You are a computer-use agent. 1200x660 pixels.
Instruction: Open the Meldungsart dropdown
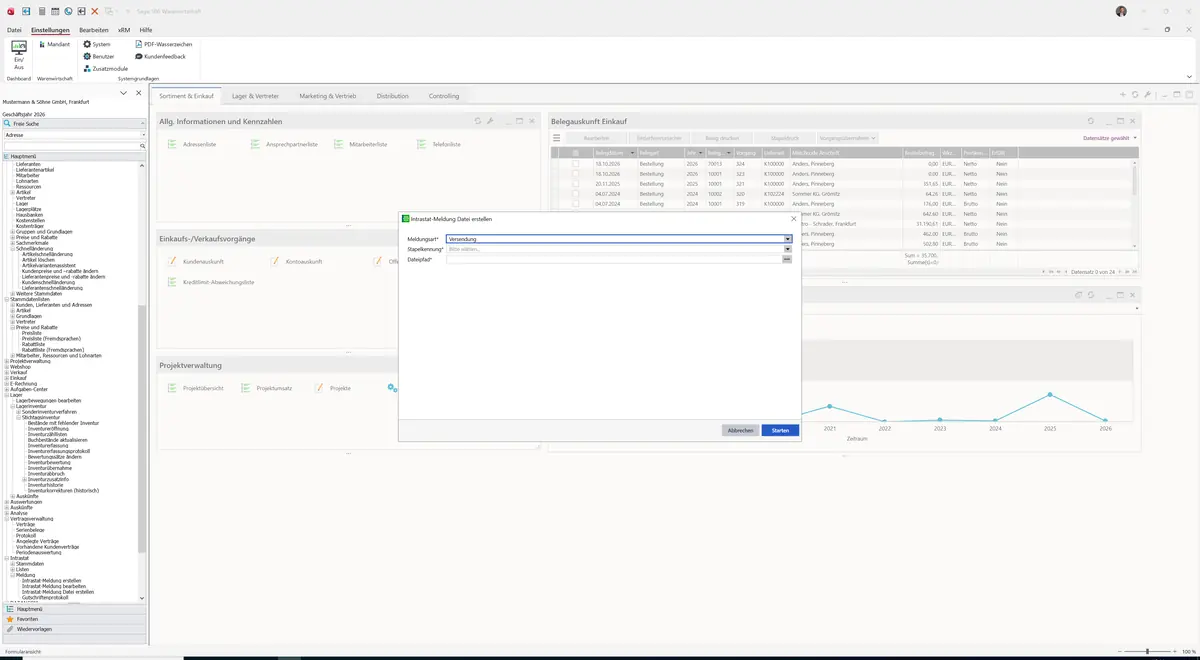[x=788, y=239]
